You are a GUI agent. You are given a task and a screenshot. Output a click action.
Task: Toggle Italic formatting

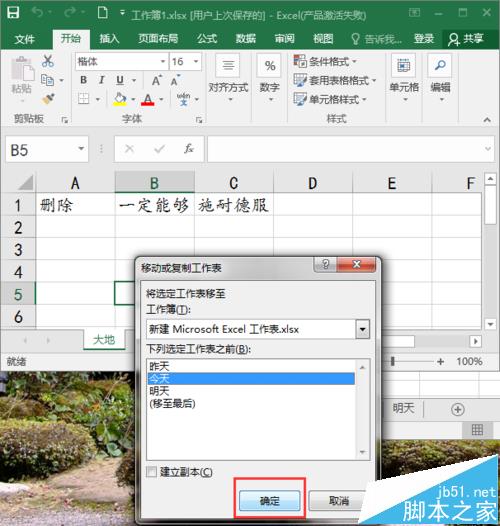pyautogui.click(x=101, y=80)
